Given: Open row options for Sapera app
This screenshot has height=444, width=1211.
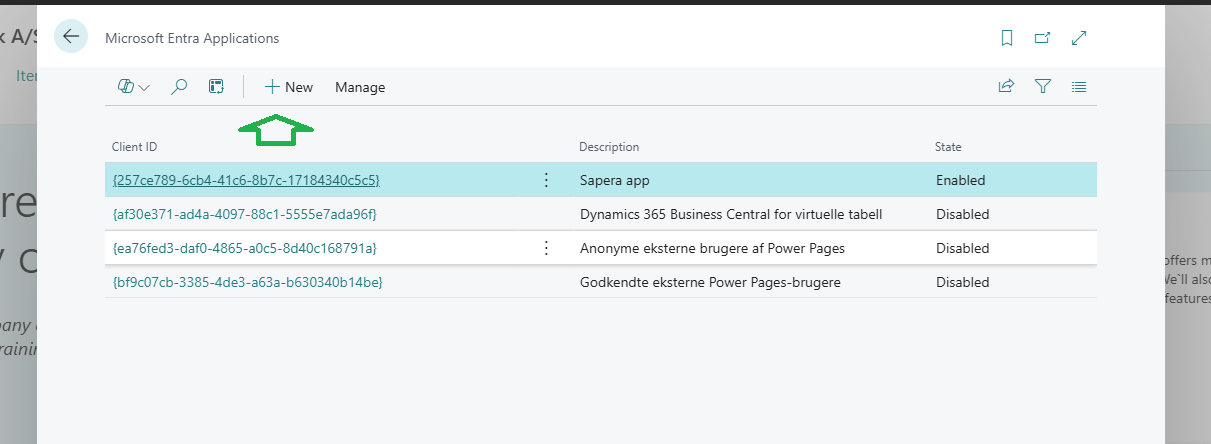Looking at the screenshot, I should tap(546, 180).
